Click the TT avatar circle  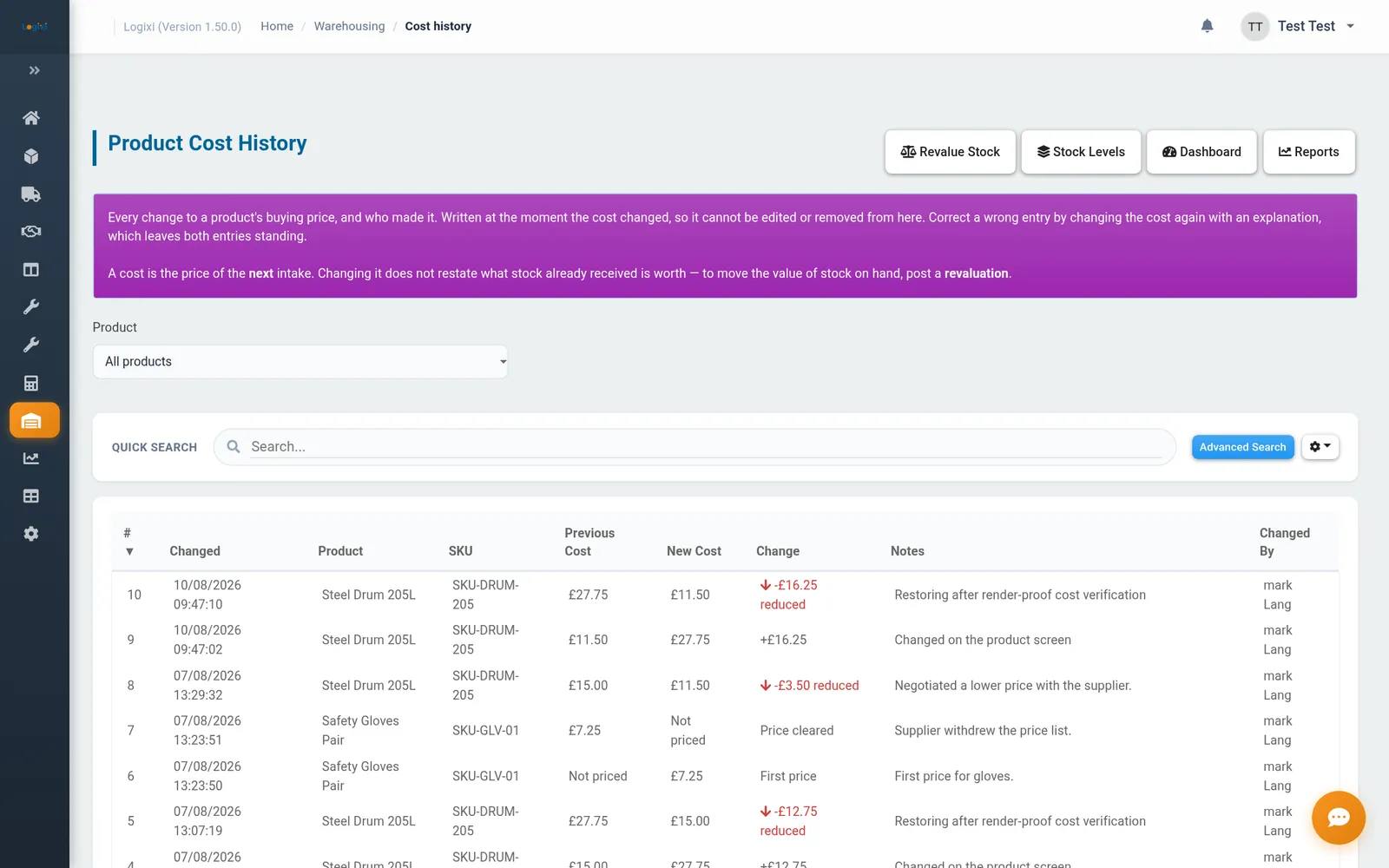tap(1254, 27)
